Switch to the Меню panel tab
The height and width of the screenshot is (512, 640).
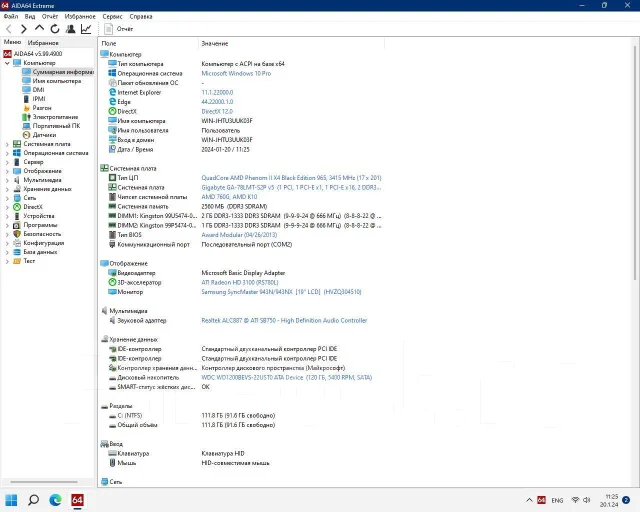click(12, 42)
